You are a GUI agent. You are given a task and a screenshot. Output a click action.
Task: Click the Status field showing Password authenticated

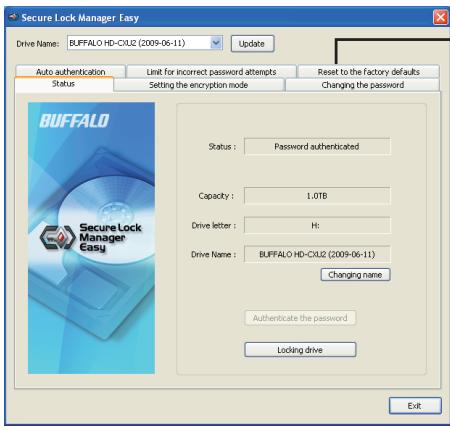click(x=317, y=146)
